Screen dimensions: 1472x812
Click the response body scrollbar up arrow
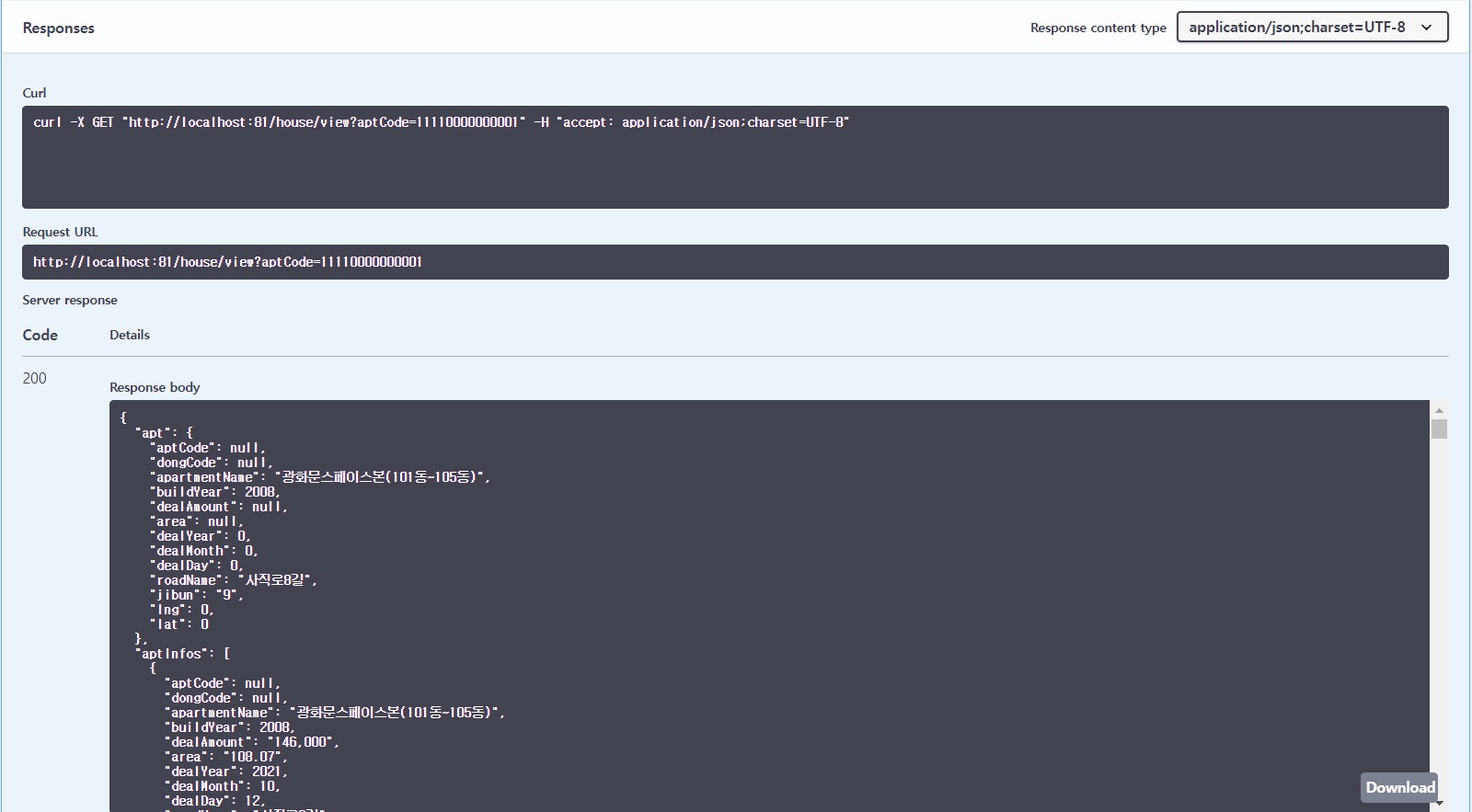click(x=1439, y=410)
